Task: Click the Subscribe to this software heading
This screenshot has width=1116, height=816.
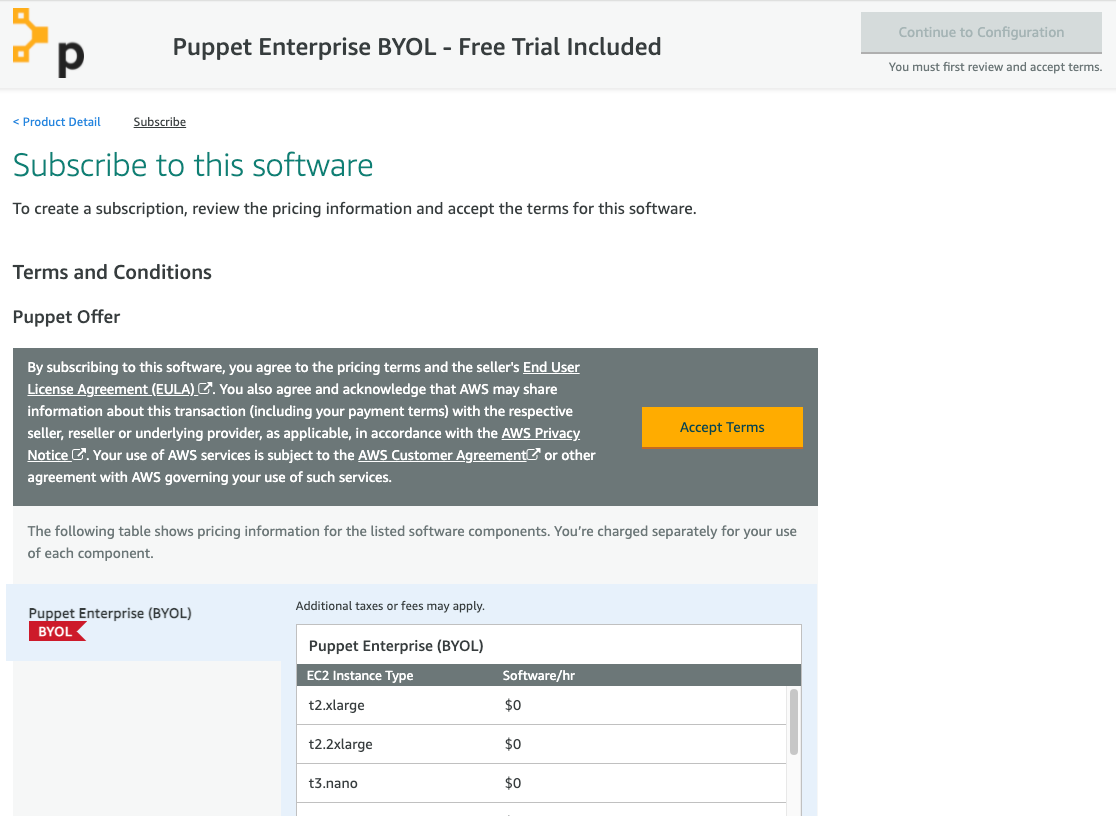Action: tap(193, 165)
